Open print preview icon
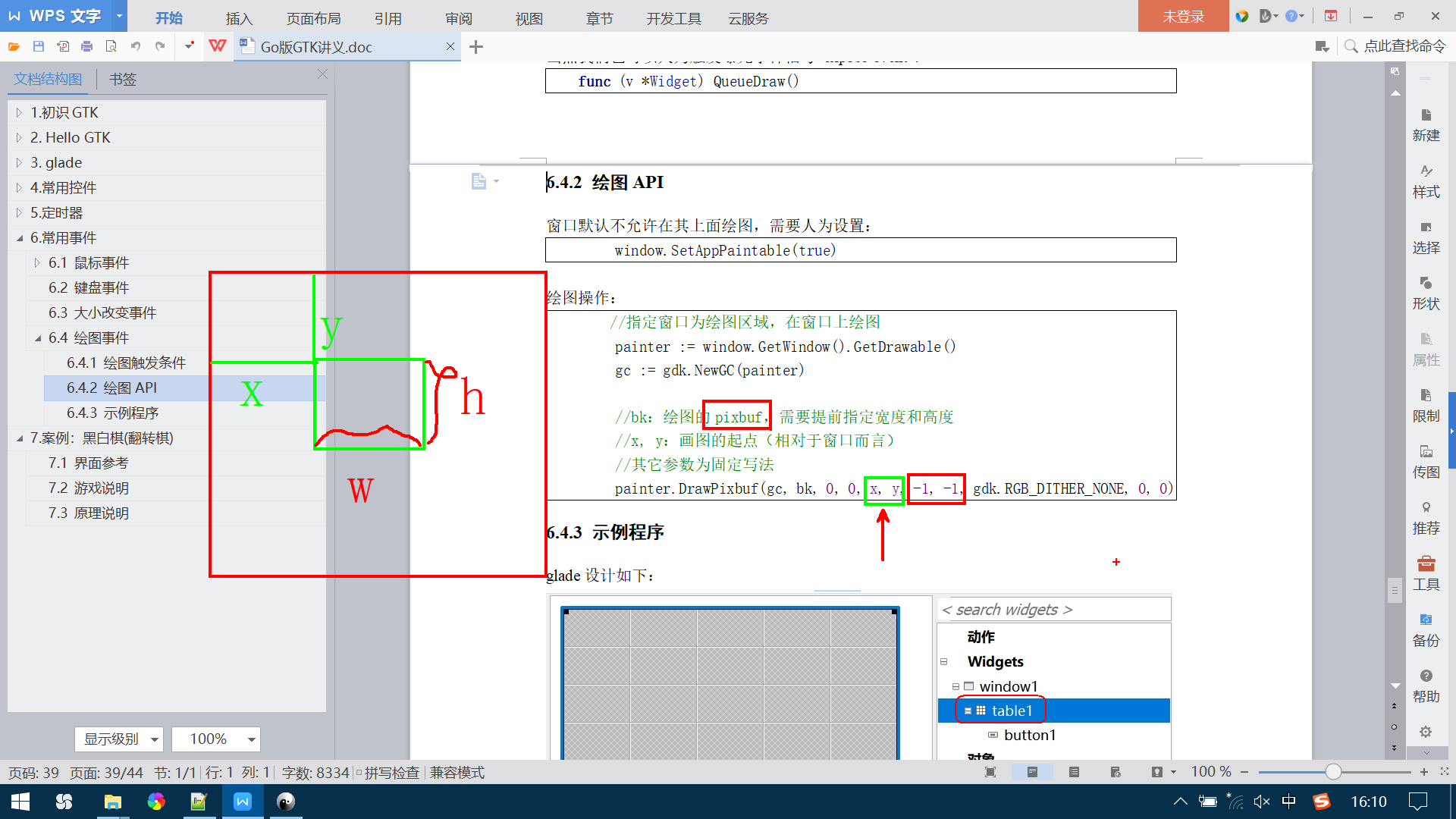The width and height of the screenshot is (1456, 819). pyautogui.click(x=111, y=46)
